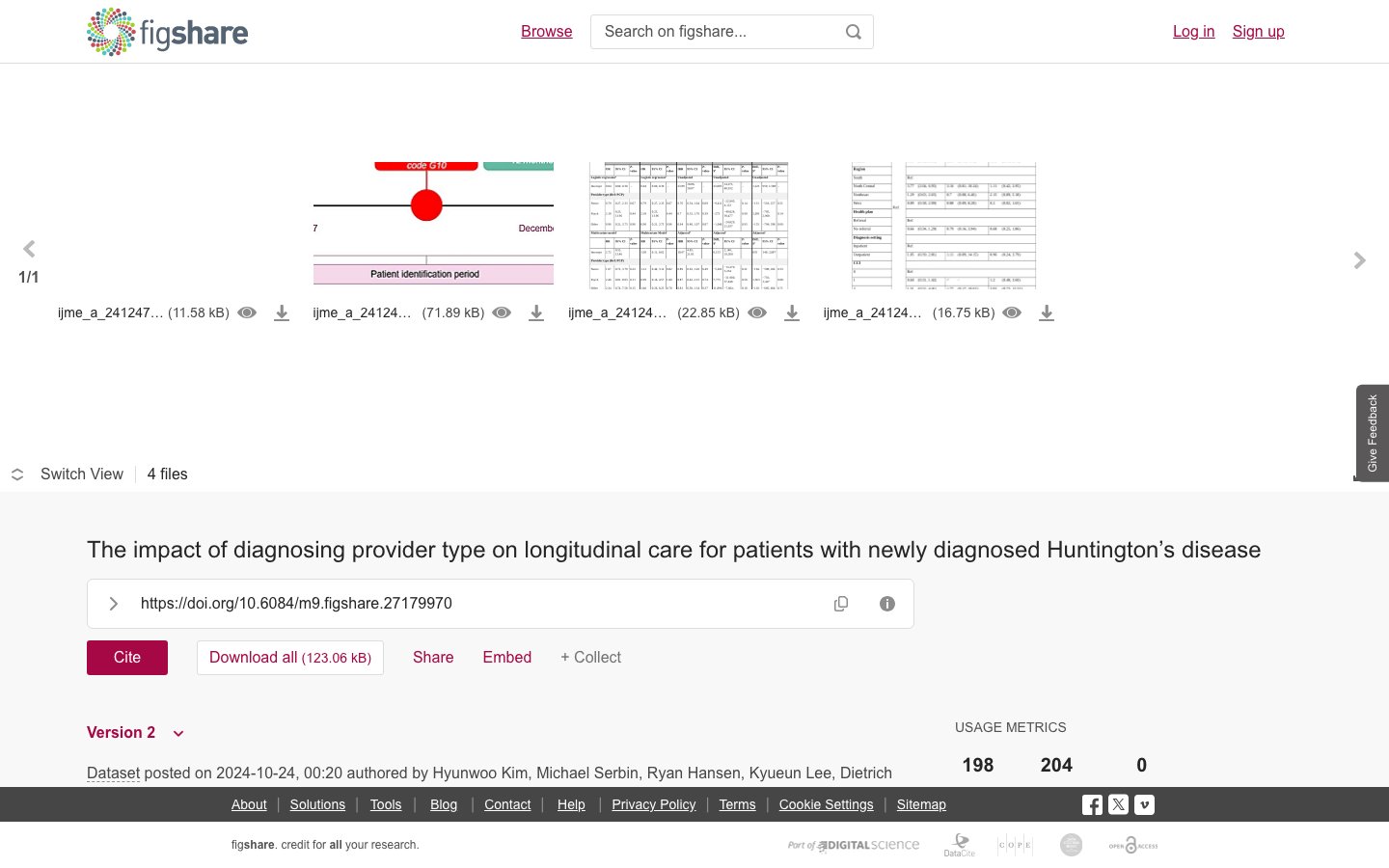The width and height of the screenshot is (1389, 868).
Task: Download the 71.89 kB file
Action: [x=536, y=312]
